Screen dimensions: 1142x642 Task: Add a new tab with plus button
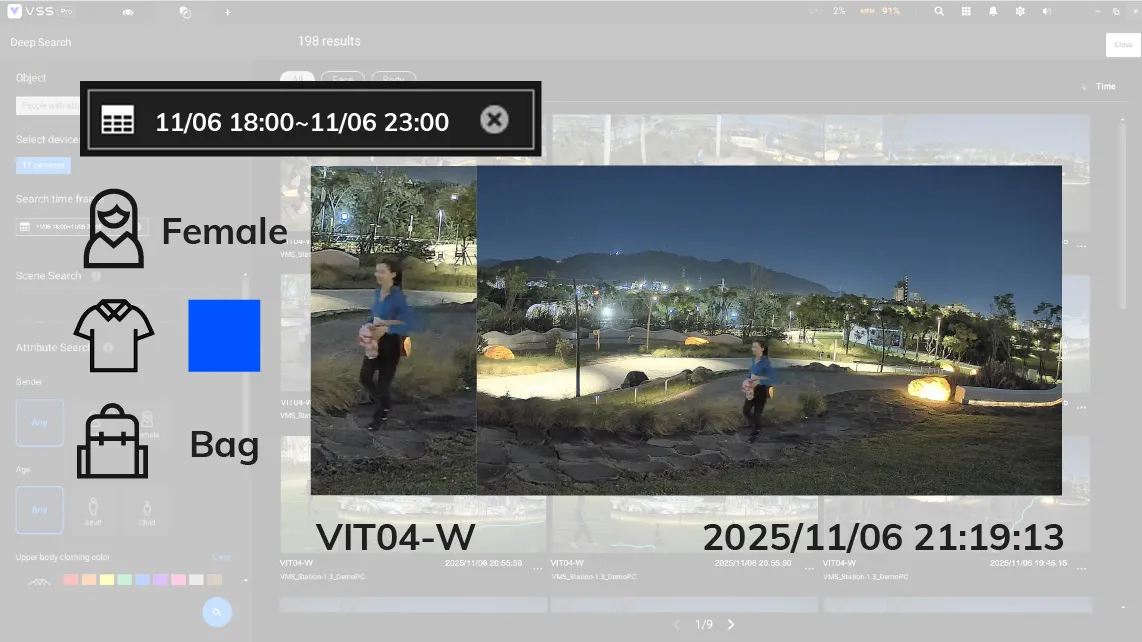click(x=227, y=12)
